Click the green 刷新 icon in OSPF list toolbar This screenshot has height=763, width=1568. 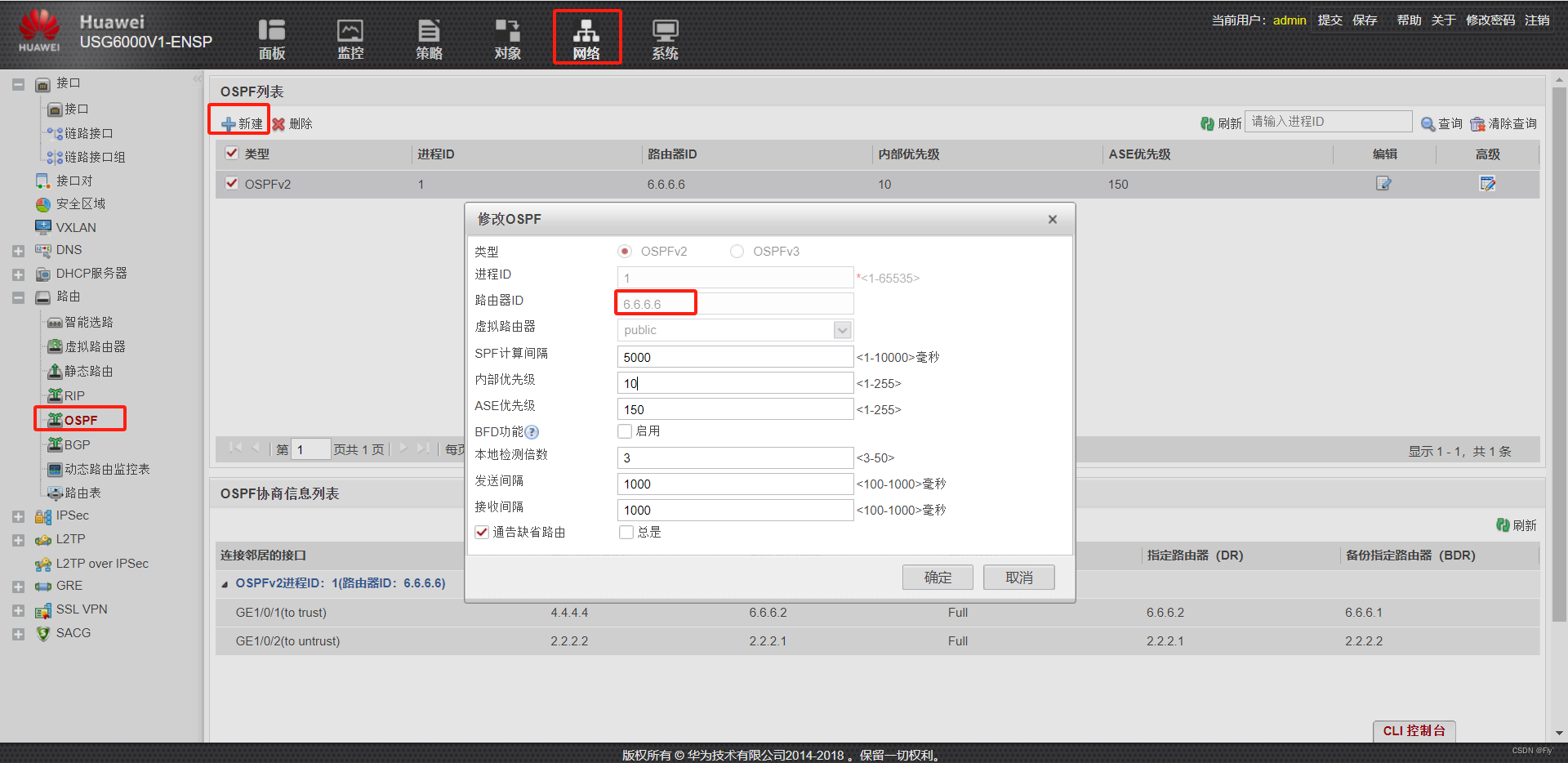pyautogui.click(x=1207, y=123)
